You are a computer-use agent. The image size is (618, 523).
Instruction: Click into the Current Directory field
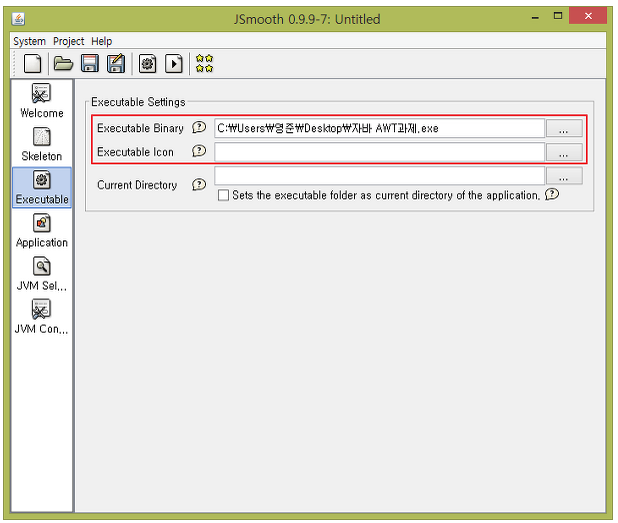tap(380, 175)
